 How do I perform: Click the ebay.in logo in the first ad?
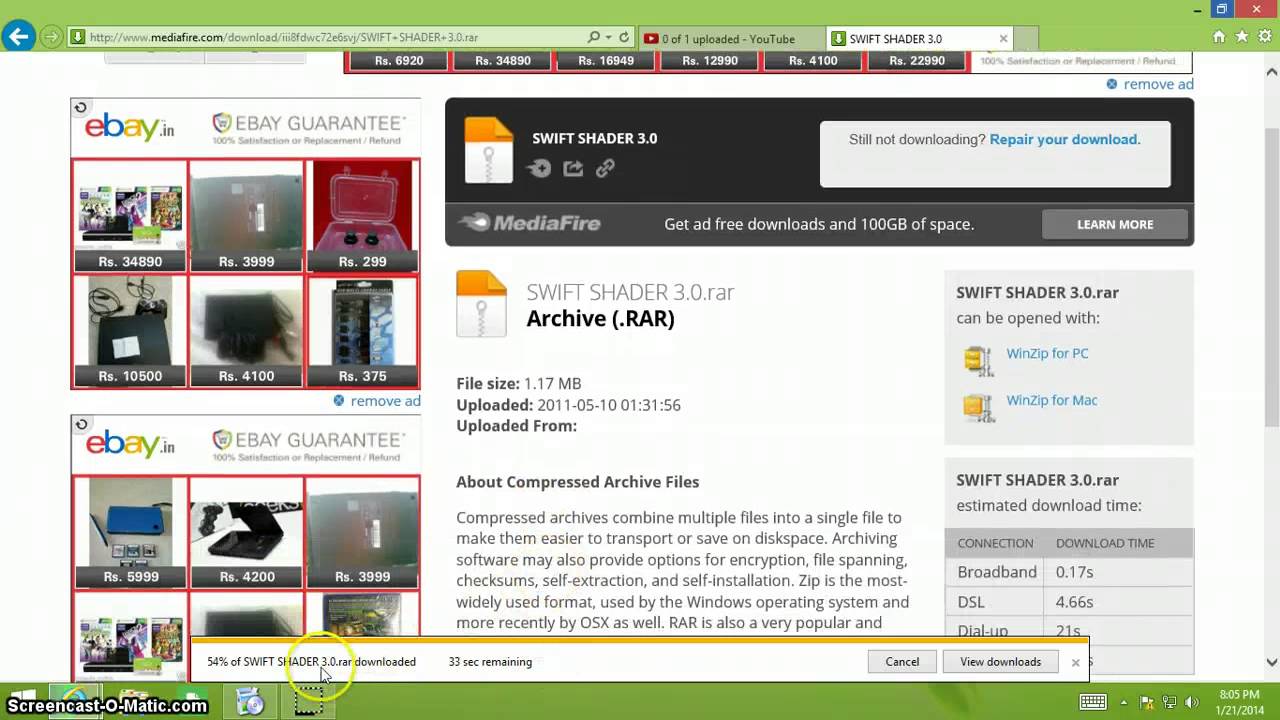coord(130,126)
